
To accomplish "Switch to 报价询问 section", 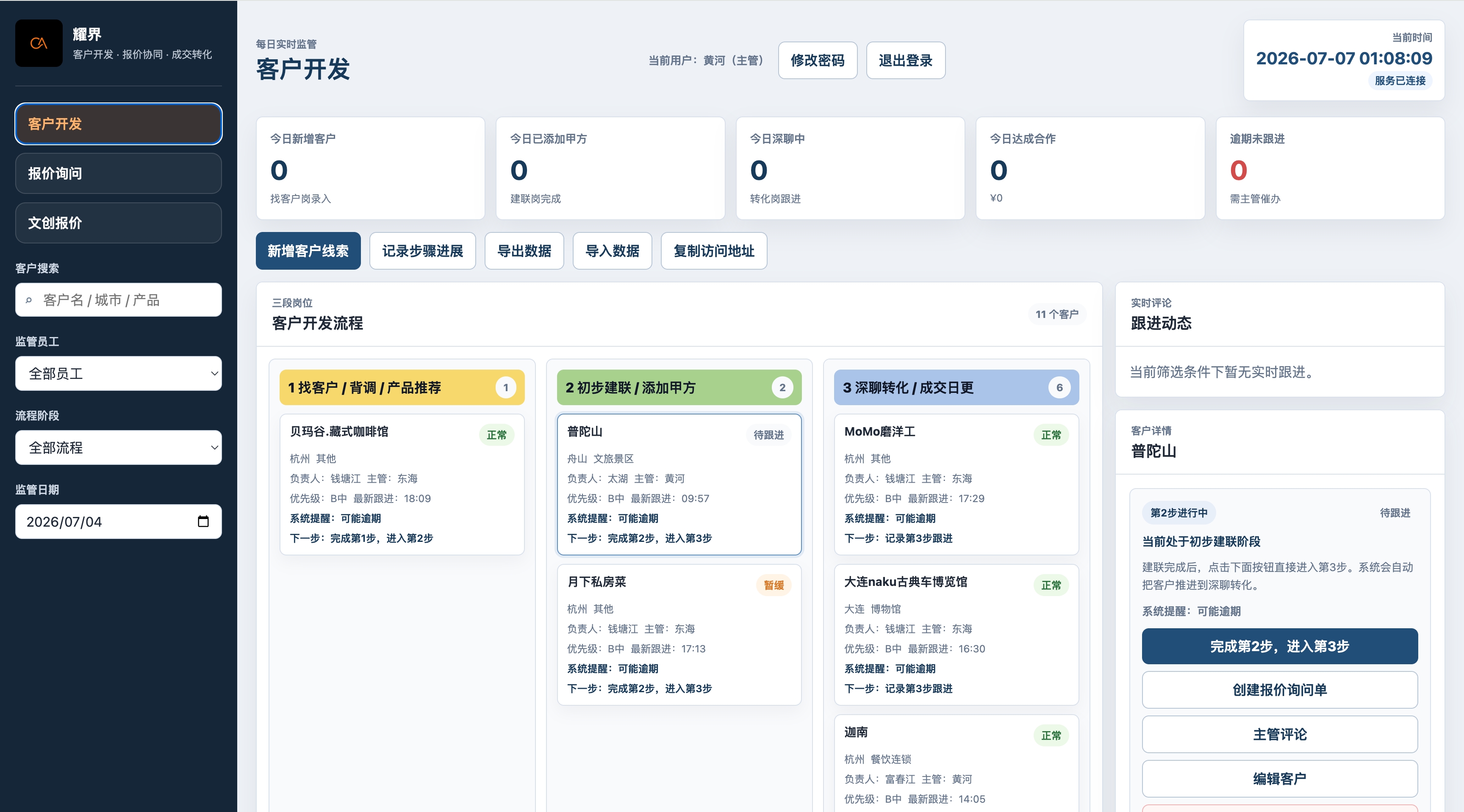I will click(118, 173).
